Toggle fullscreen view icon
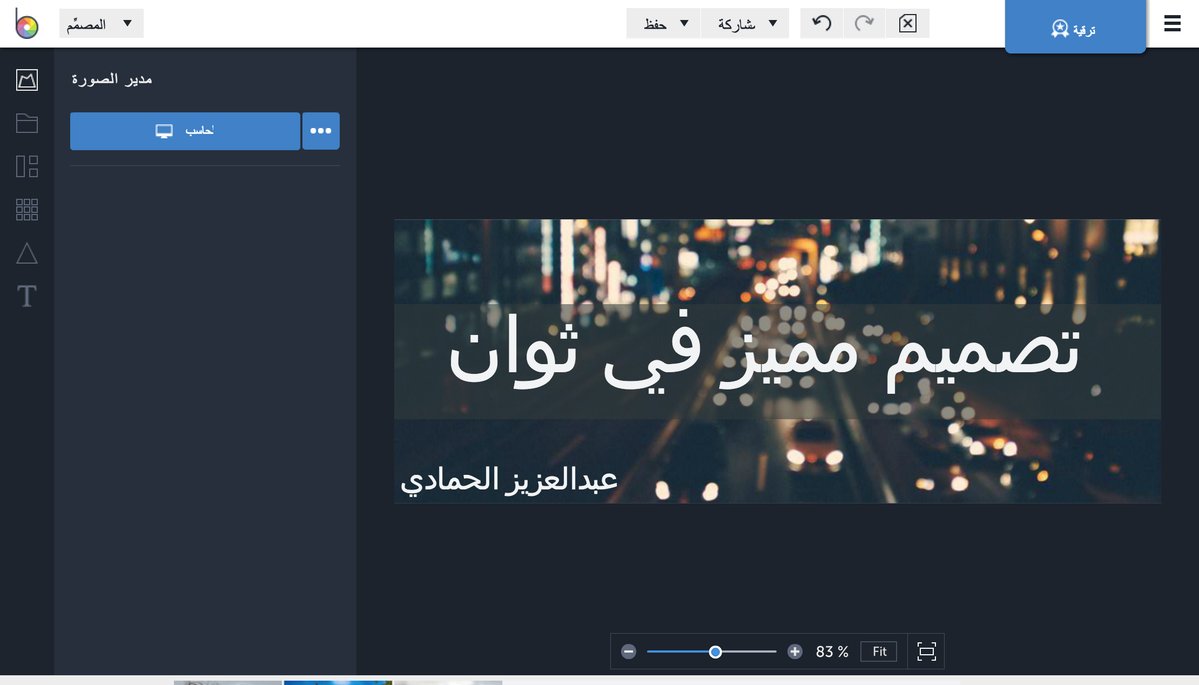 pos(926,652)
